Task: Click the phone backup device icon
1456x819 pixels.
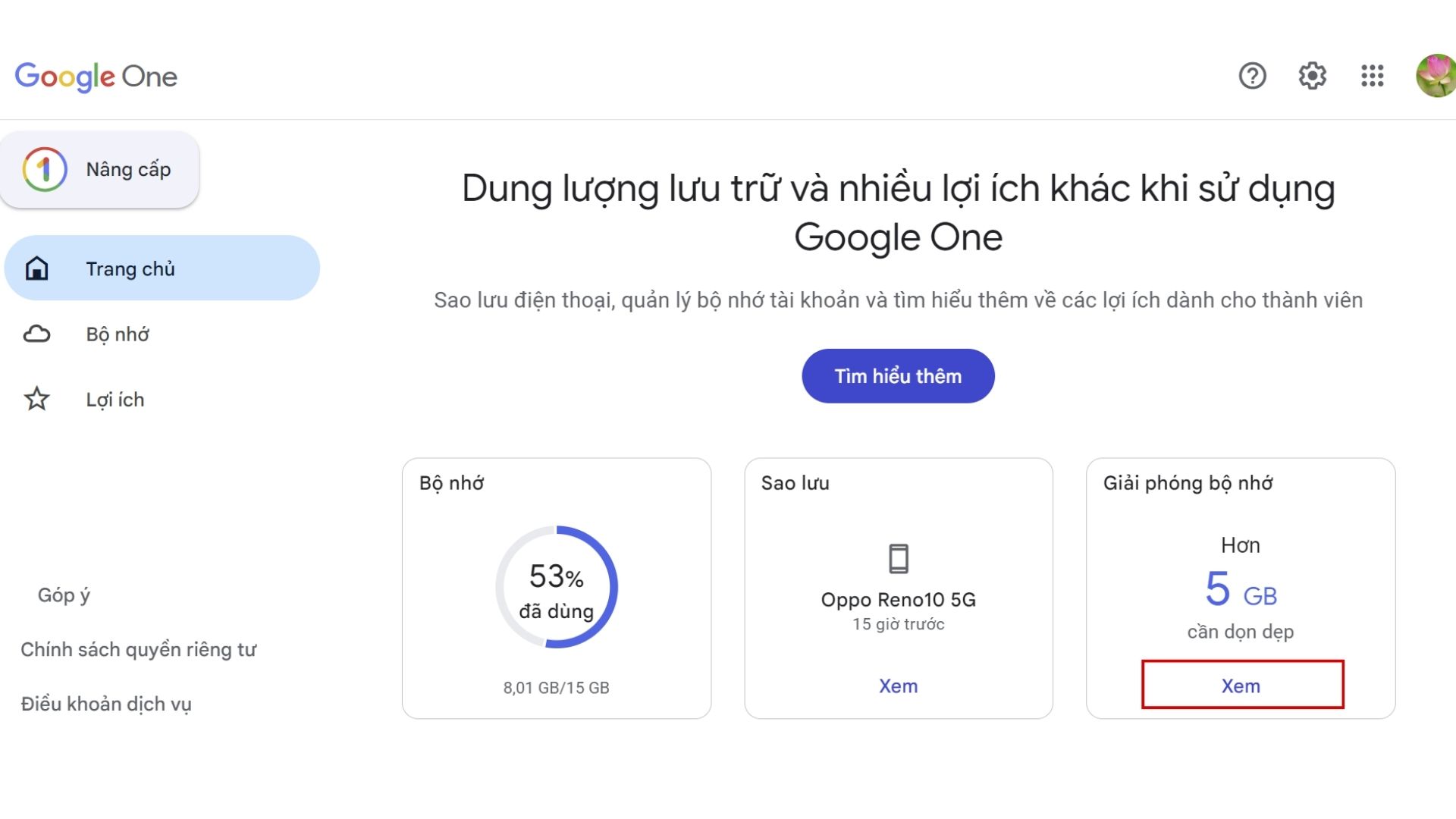Action: (898, 558)
